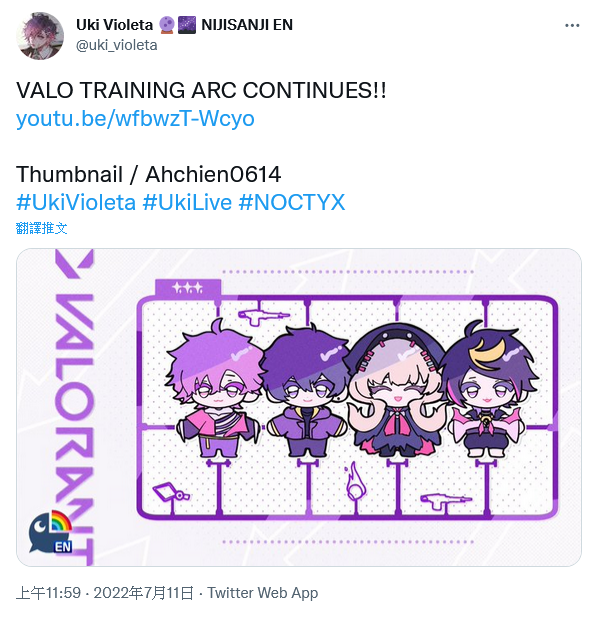The image size is (598, 618).
Task: Click the Valorant logo mark at top-left of image
Action: click(75, 263)
